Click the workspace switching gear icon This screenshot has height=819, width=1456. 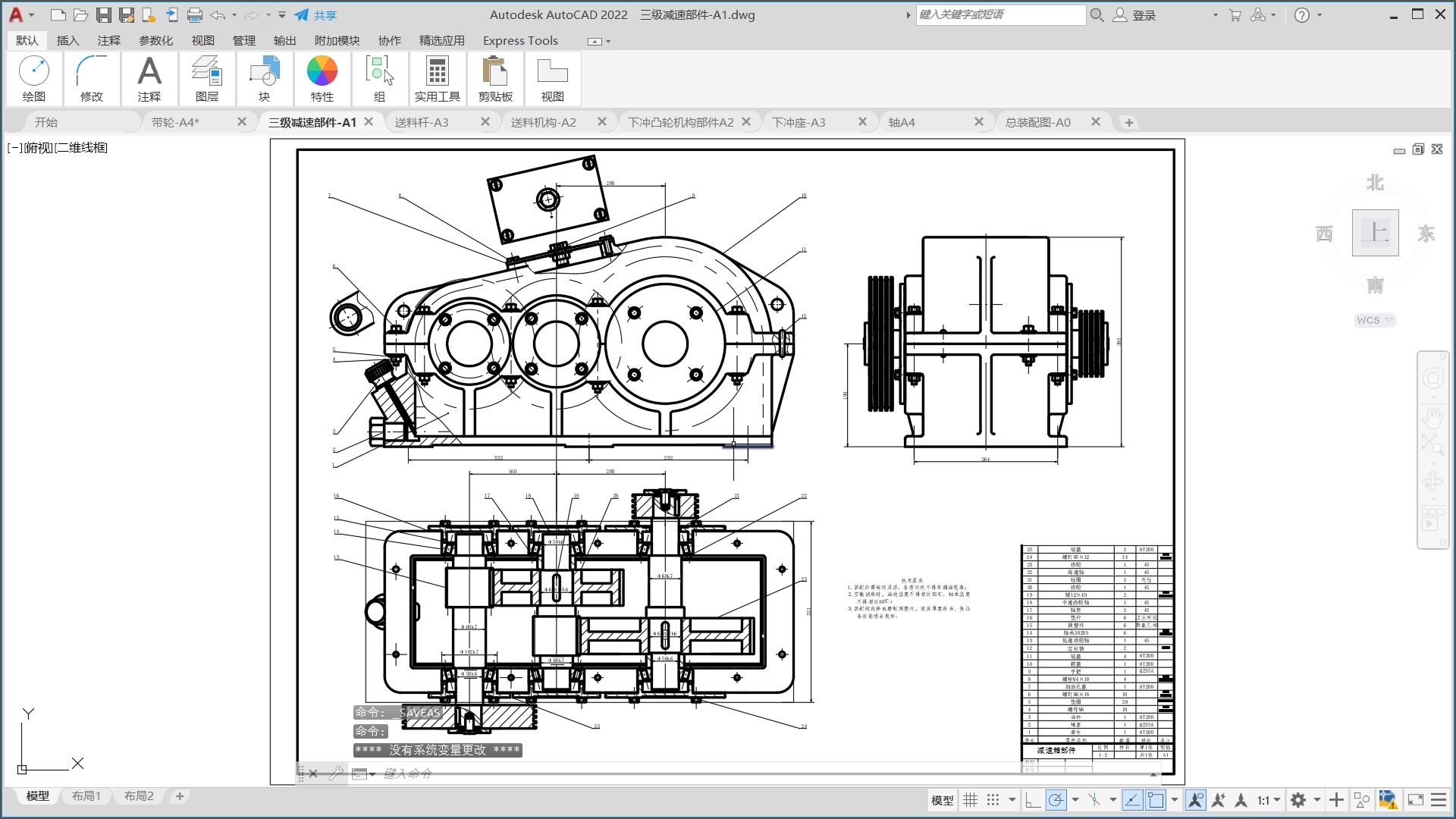[1298, 800]
